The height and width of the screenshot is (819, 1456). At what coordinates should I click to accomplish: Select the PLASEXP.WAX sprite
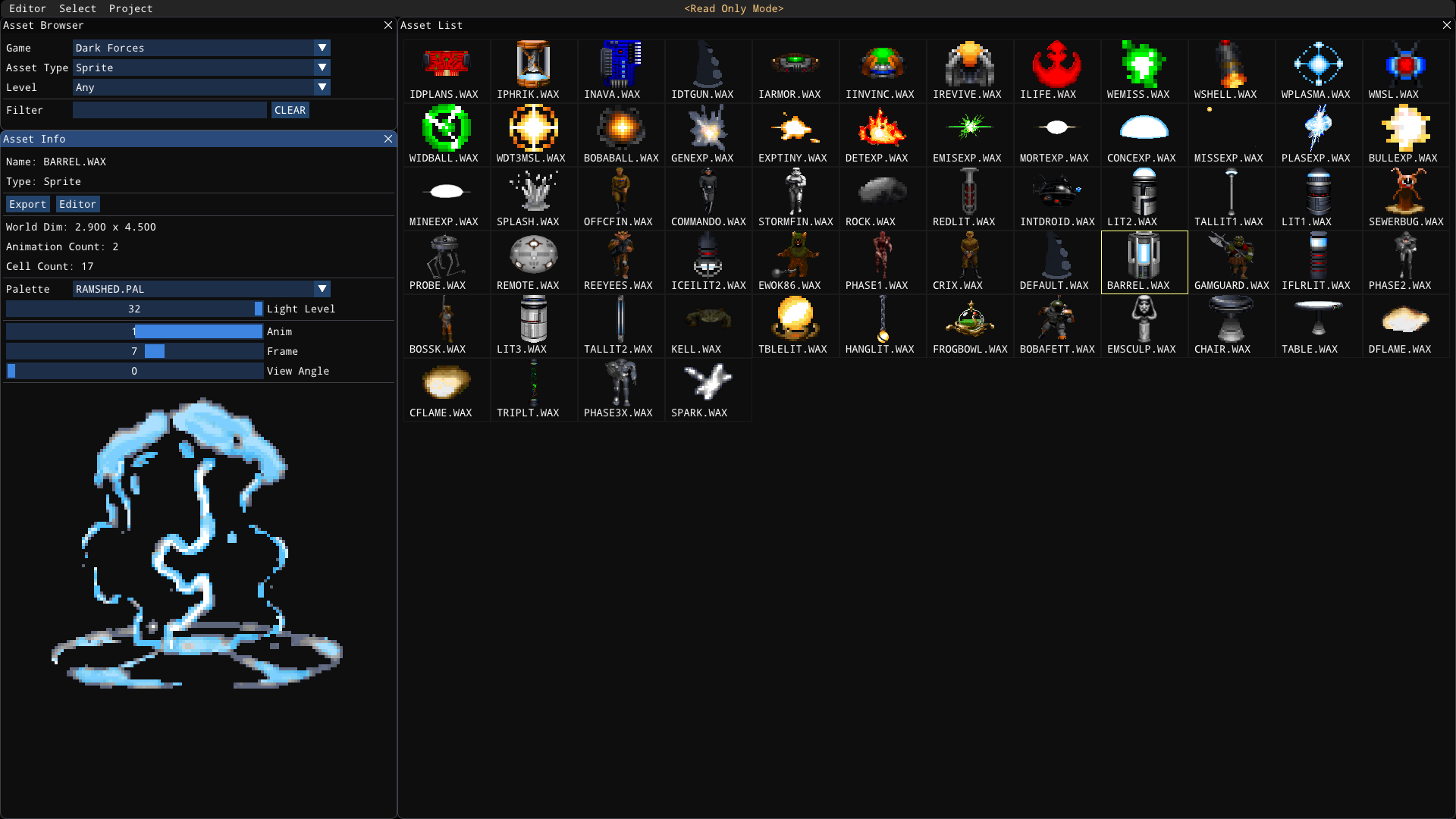pyautogui.click(x=1319, y=135)
